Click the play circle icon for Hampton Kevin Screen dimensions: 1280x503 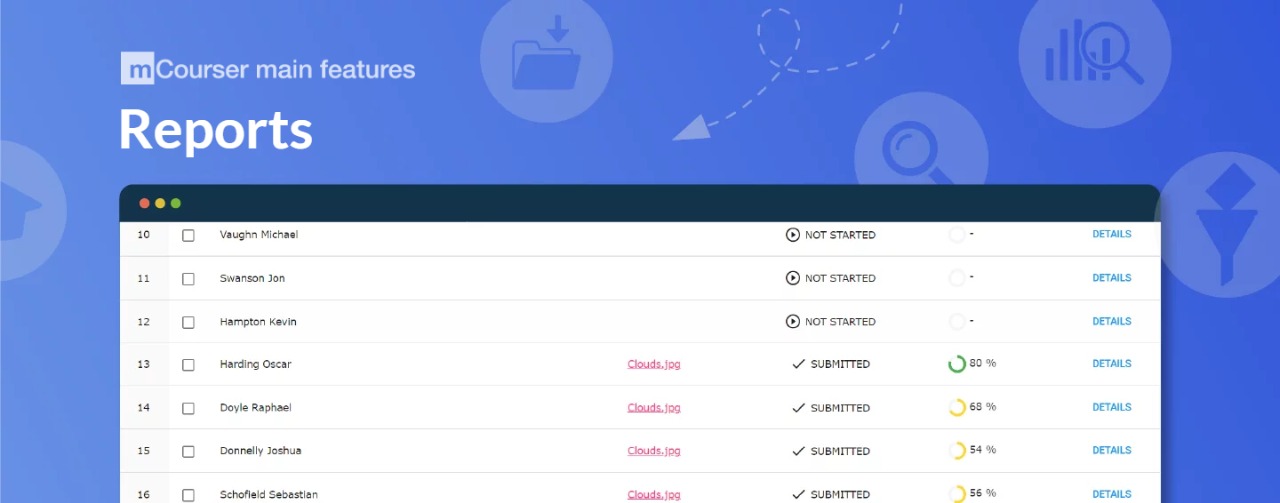click(x=793, y=321)
